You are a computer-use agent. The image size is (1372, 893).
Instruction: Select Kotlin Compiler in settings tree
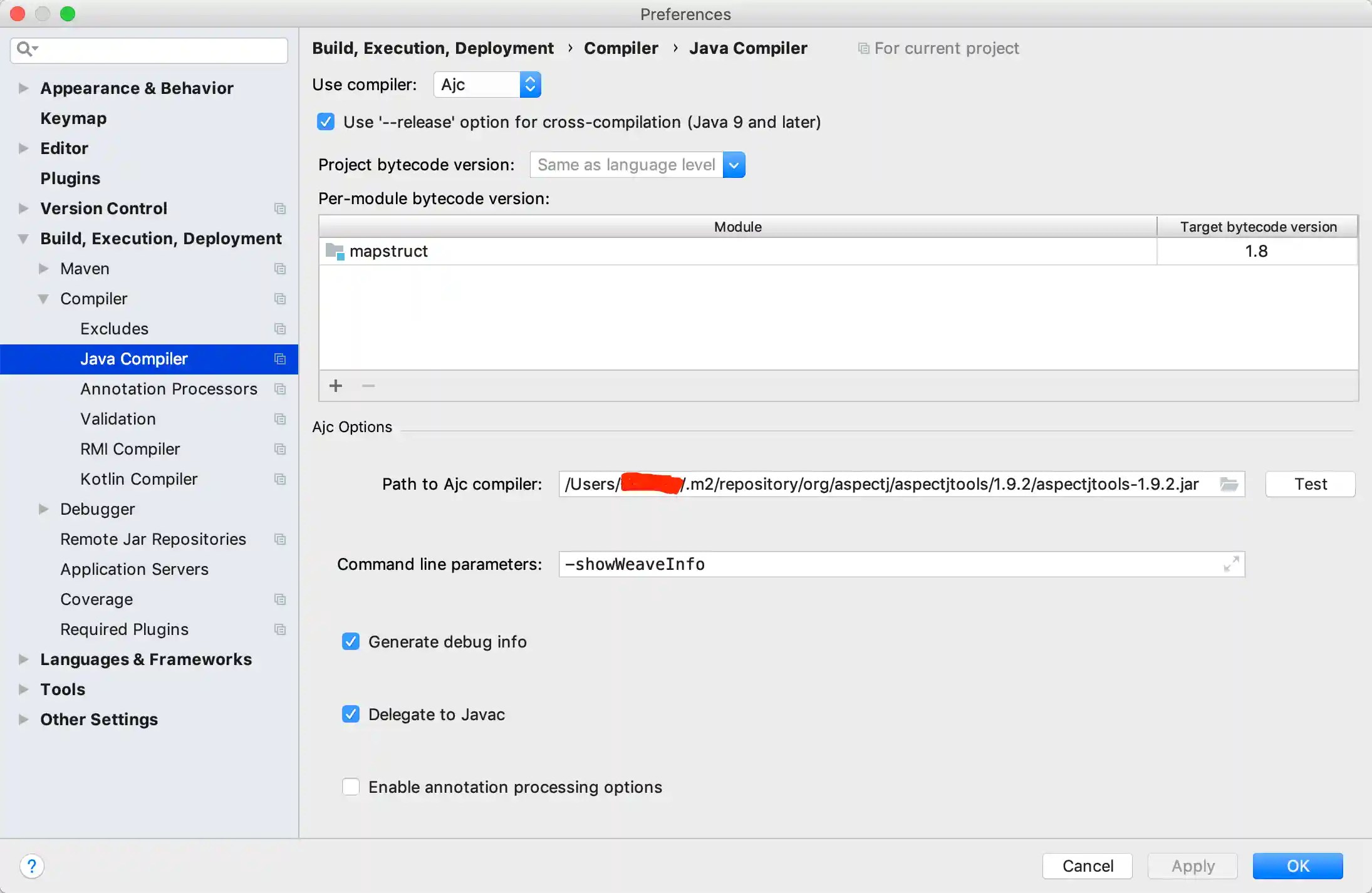(138, 479)
